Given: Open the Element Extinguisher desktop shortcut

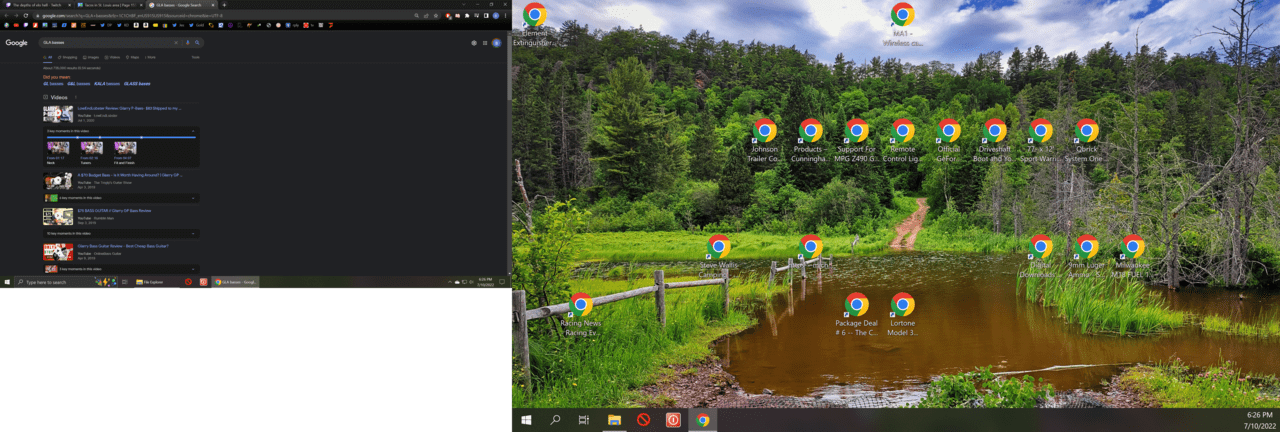Looking at the screenshot, I should point(535,24).
